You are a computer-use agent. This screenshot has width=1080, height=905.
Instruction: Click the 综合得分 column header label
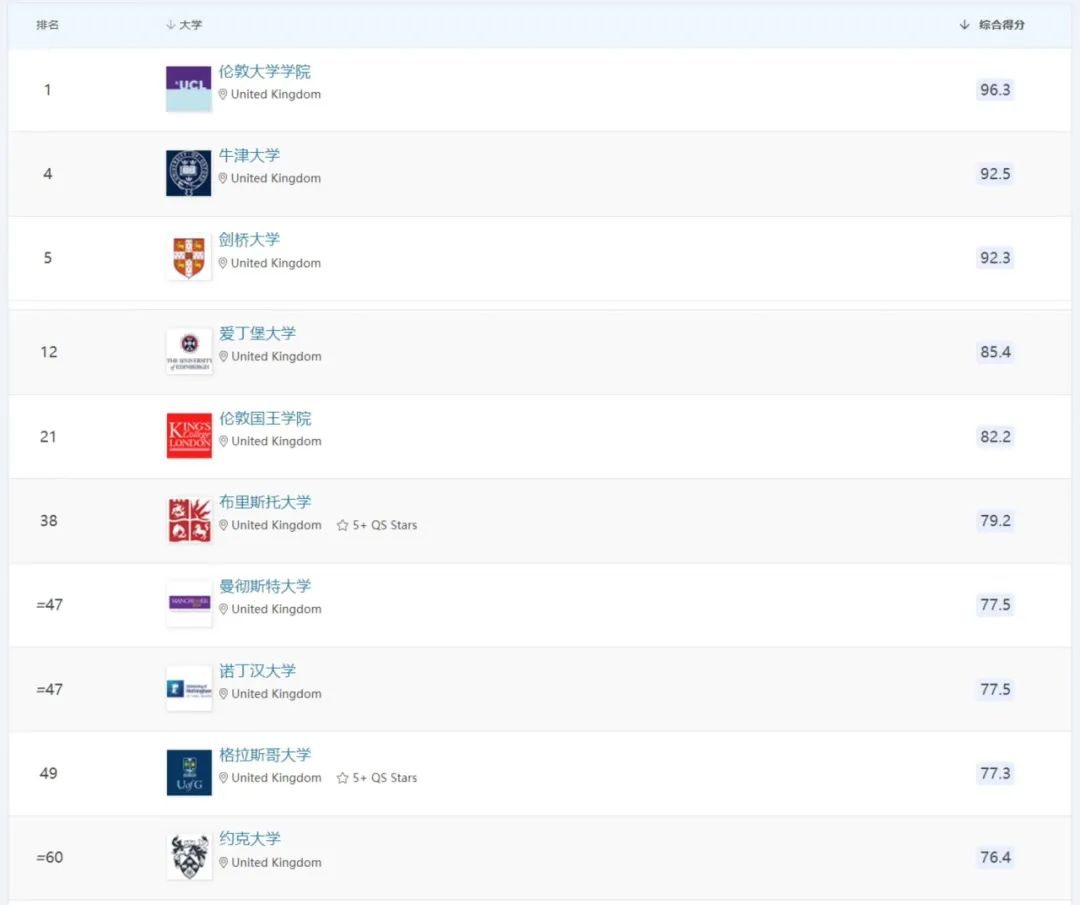(x=1002, y=25)
